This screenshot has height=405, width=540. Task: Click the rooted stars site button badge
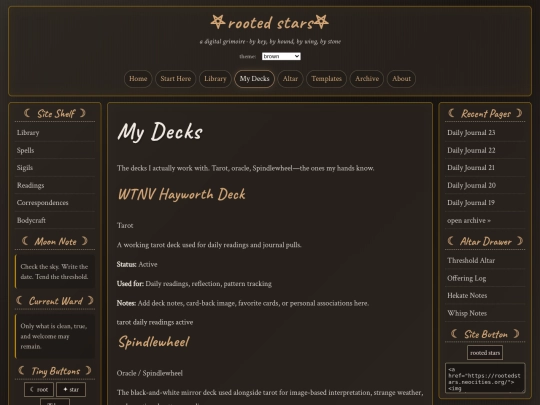(485, 353)
